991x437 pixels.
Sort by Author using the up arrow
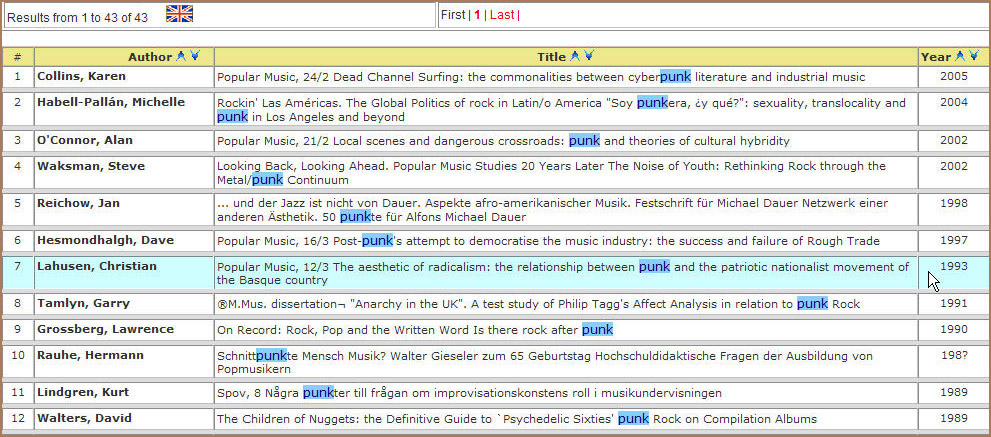pyautogui.click(x=180, y=57)
